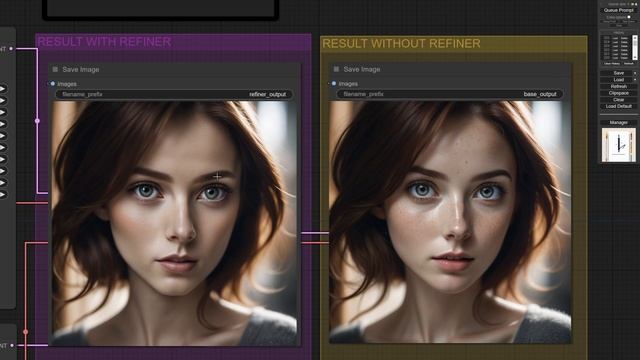
Task: Edit filename_prefix field showing refiner_output
Action: point(174,94)
